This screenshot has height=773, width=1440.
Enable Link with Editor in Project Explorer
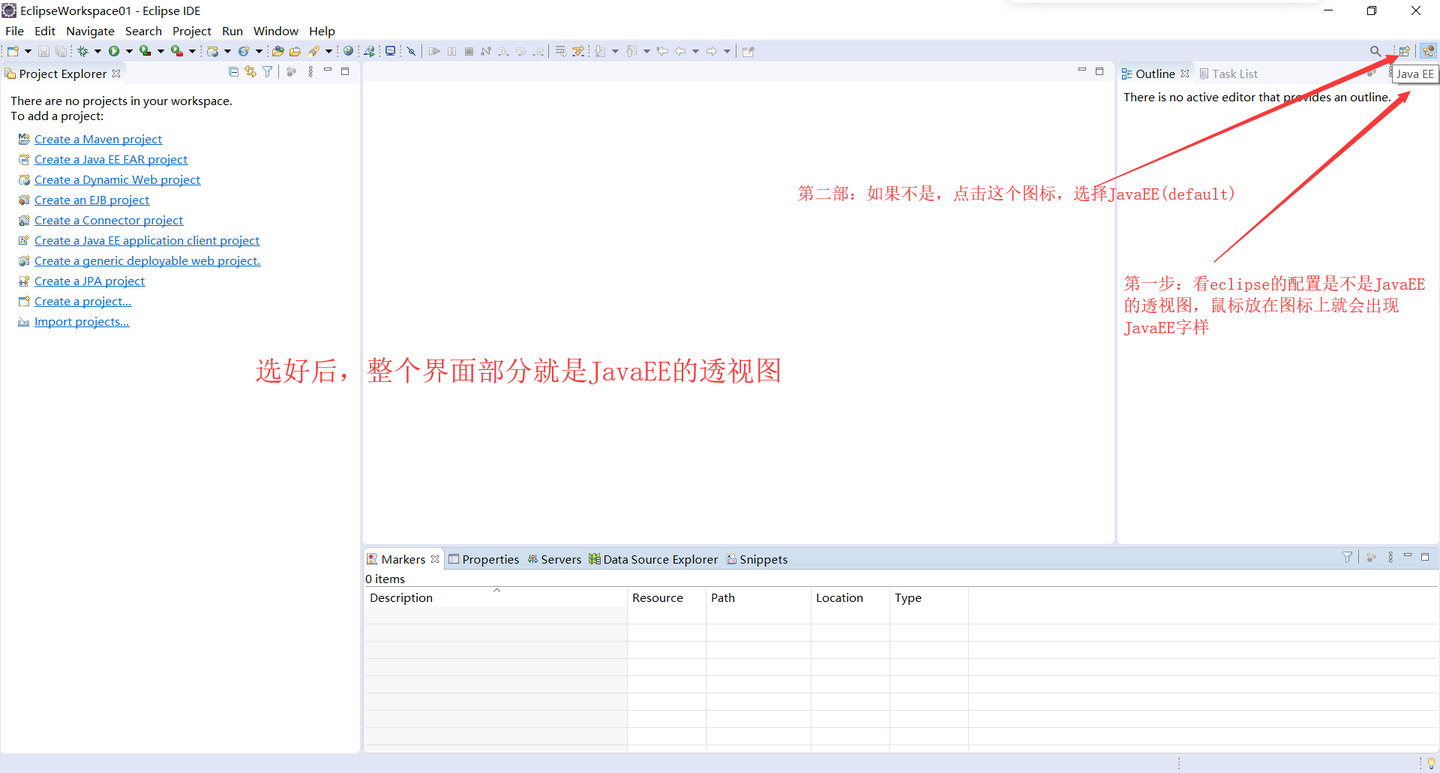[250, 71]
